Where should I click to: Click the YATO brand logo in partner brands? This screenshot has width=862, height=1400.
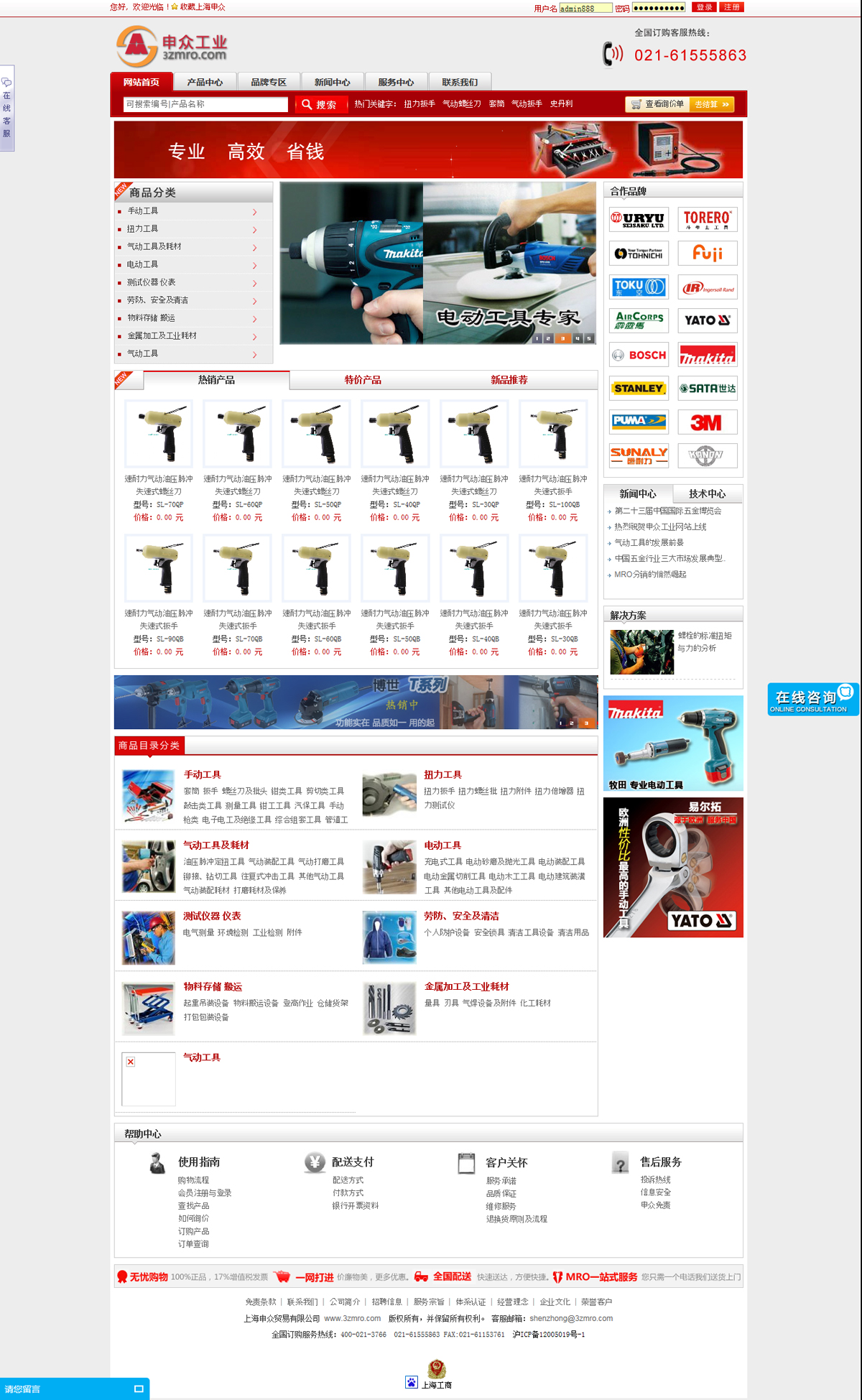click(707, 321)
